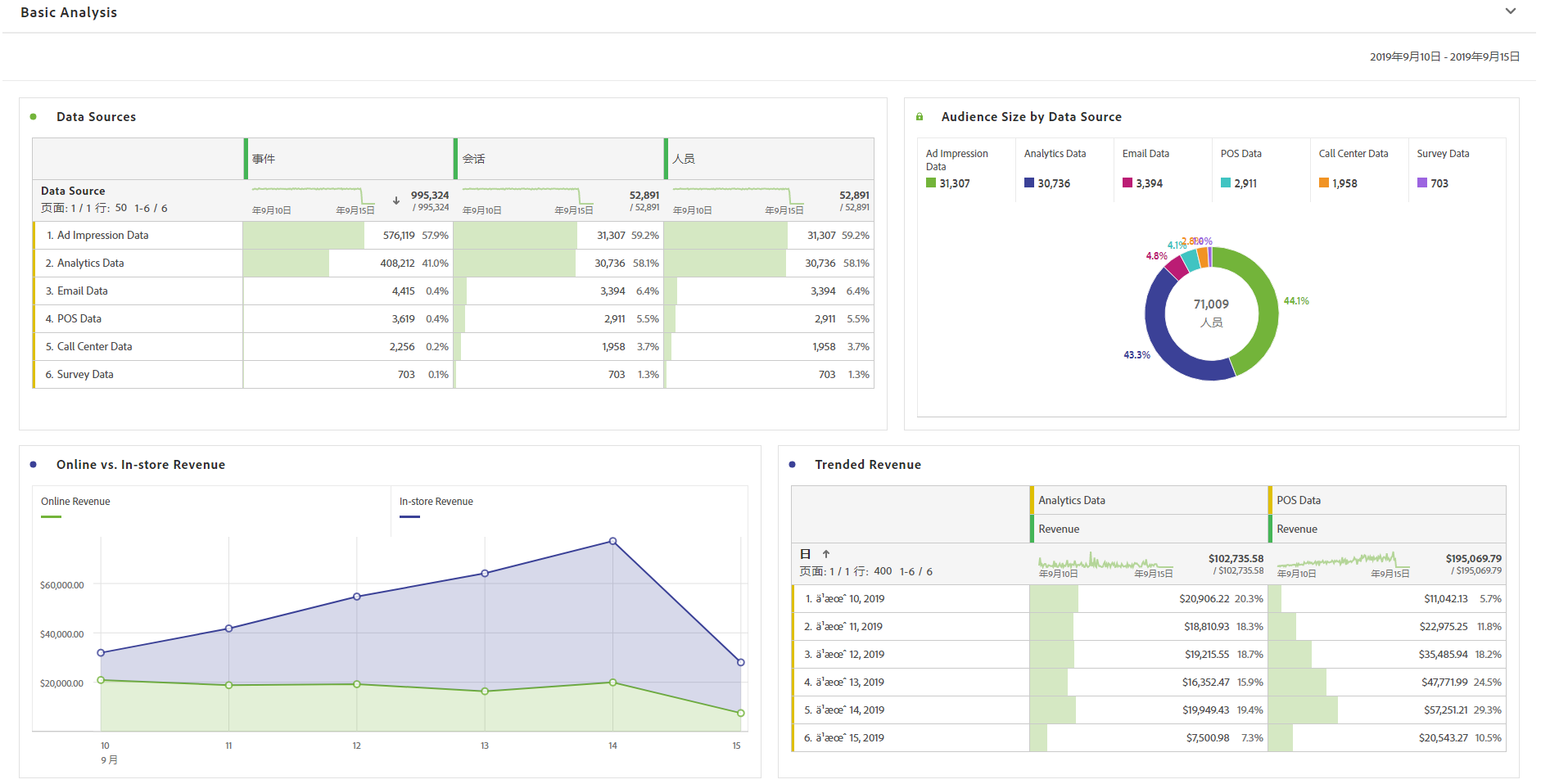Select the POS Data column header

click(x=1387, y=500)
